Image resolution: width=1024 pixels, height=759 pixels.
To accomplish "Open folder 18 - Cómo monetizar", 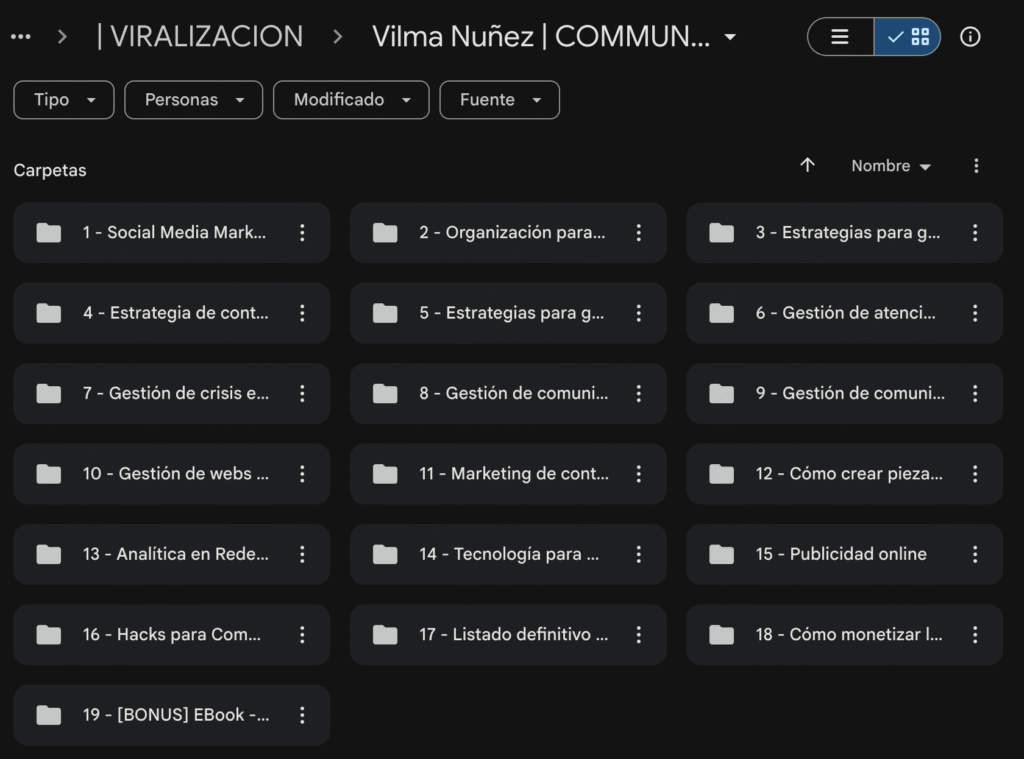I will [848, 635].
